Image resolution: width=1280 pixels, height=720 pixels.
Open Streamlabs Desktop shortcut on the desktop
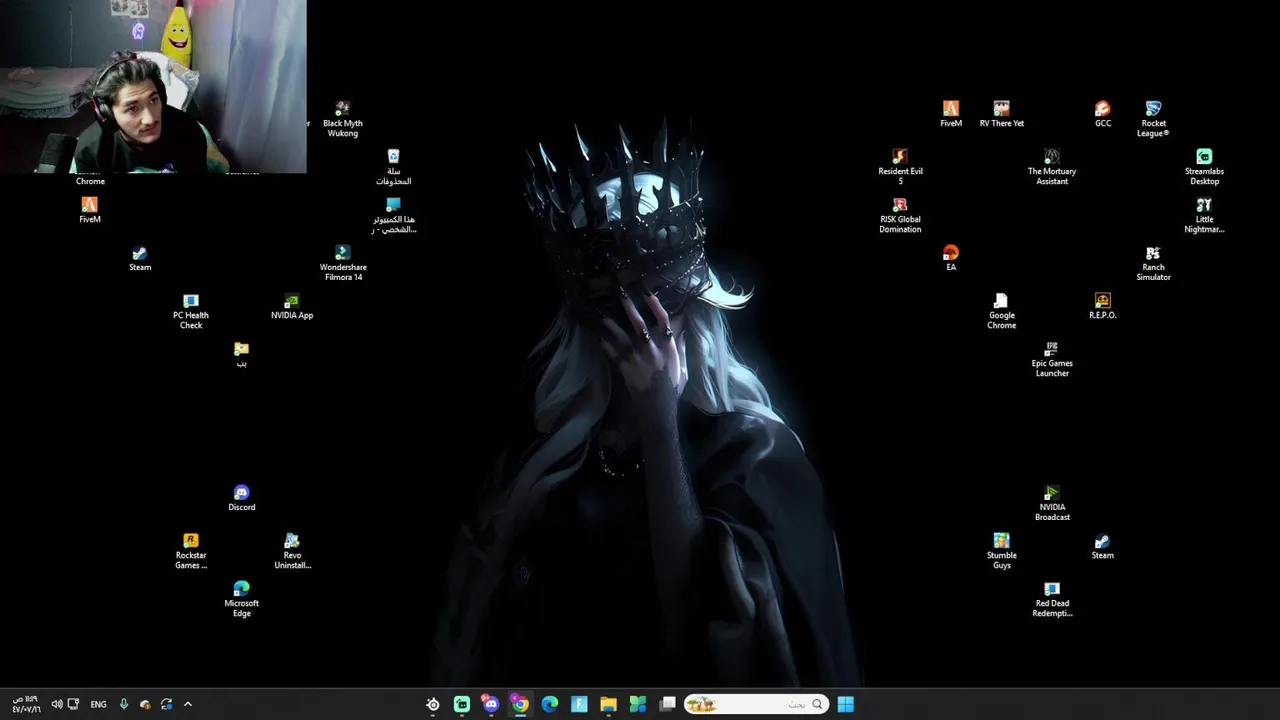(x=1204, y=167)
